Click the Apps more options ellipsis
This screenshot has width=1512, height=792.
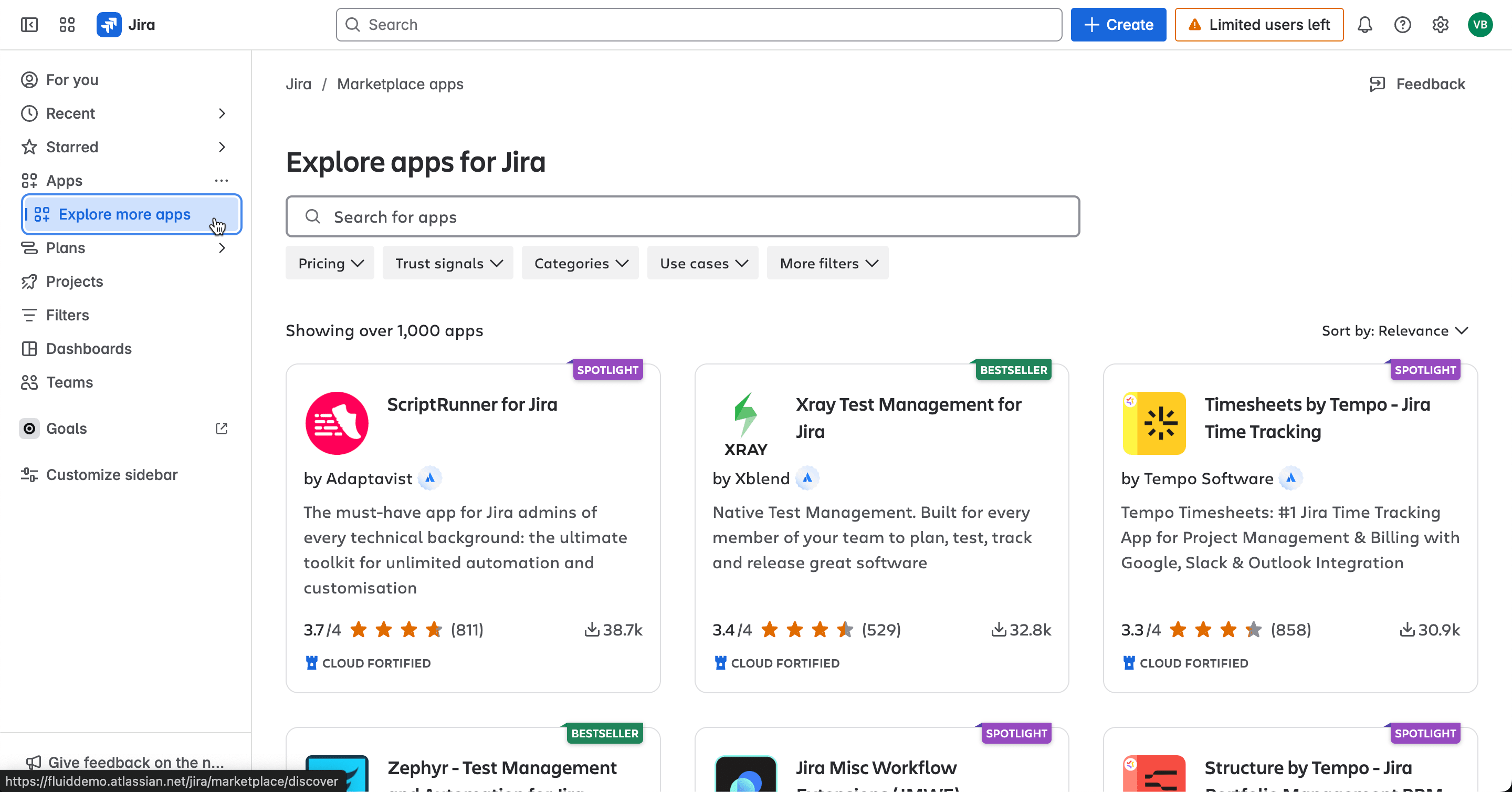tap(221, 180)
